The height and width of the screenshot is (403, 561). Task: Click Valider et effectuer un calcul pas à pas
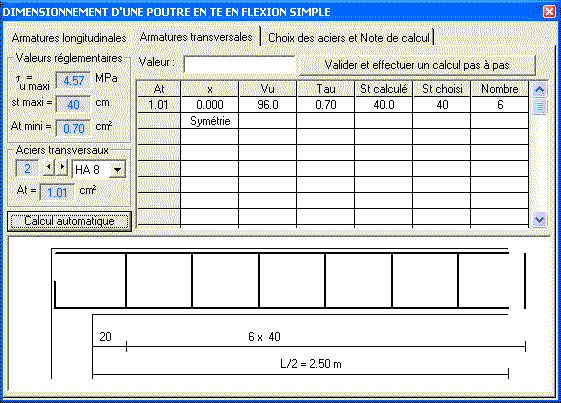pos(417,65)
